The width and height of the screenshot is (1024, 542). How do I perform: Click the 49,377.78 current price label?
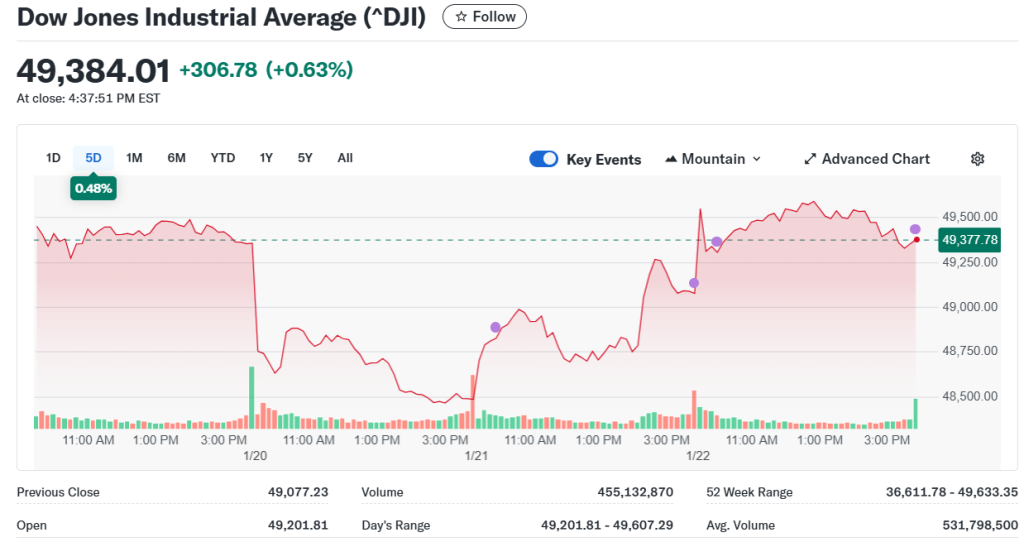pos(969,240)
